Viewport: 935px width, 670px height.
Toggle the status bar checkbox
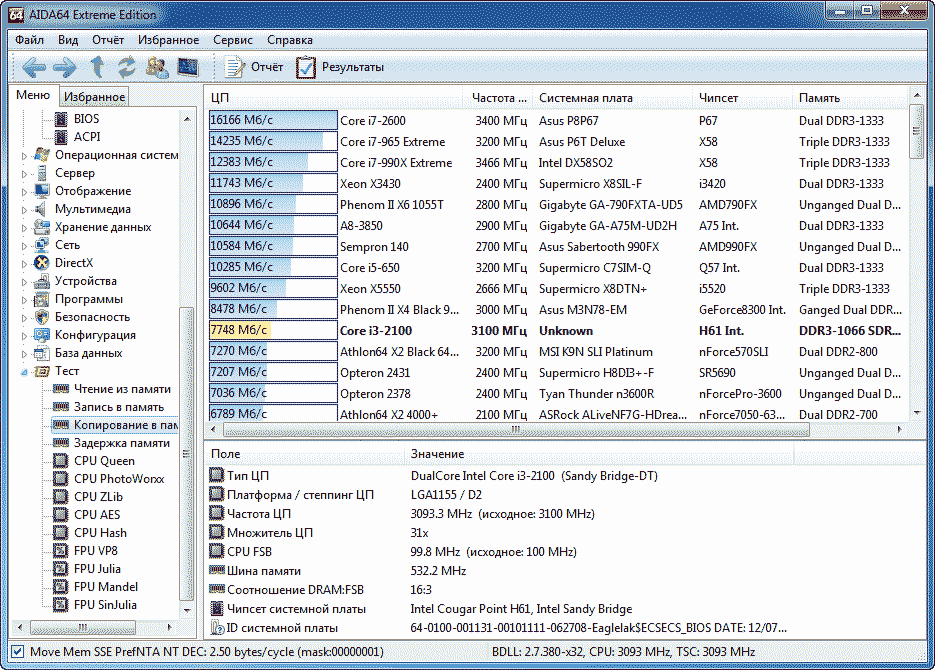click(x=17, y=652)
